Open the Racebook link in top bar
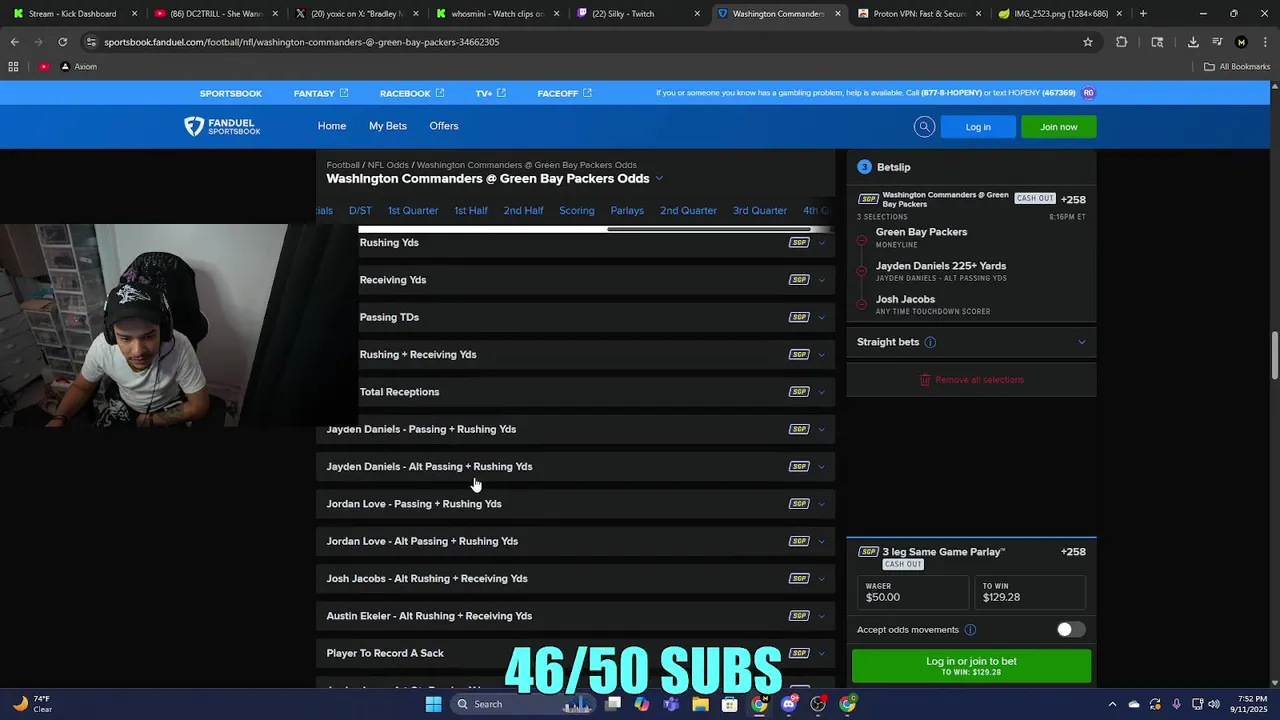Image resolution: width=1280 pixels, height=720 pixels. click(412, 93)
